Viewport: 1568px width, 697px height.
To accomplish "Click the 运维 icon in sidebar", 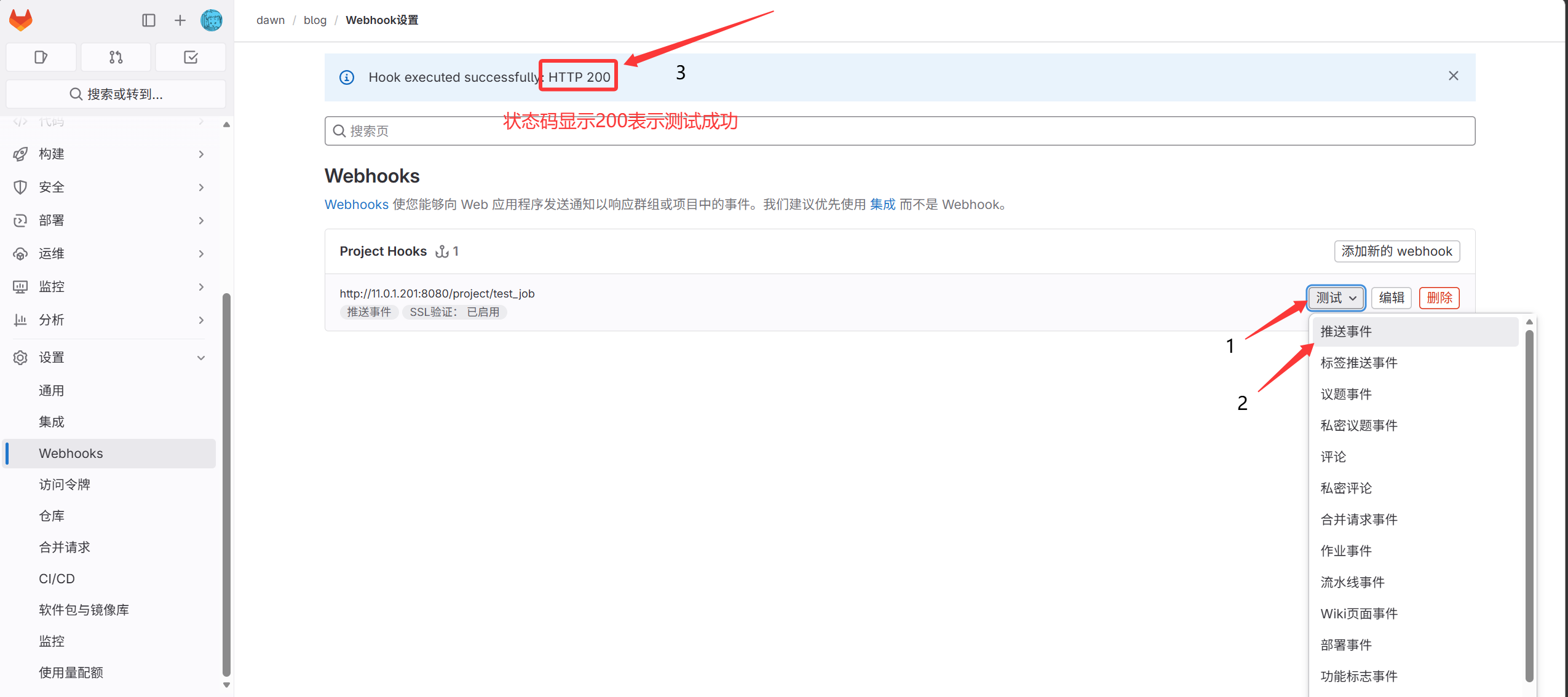I will click(x=20, y=254).
